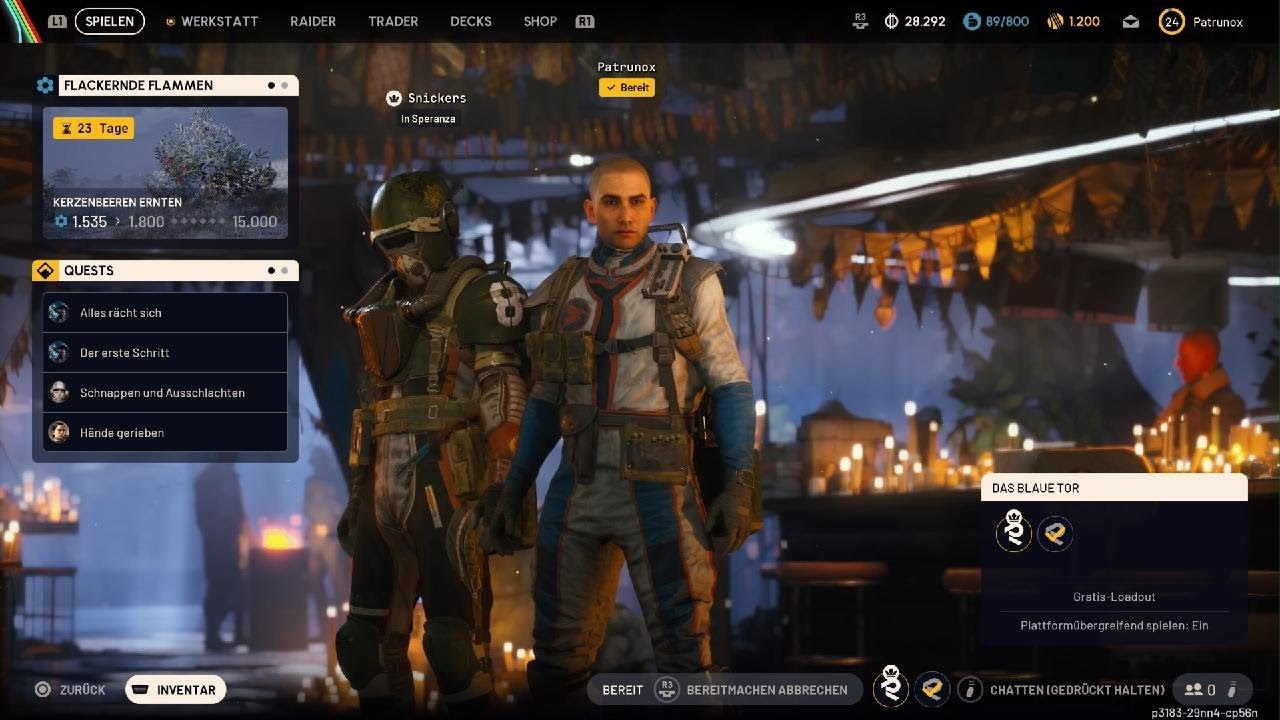Click the 23 Tage timer badge
This screenshot has width=1280, height=720.
tap(93, 128)
